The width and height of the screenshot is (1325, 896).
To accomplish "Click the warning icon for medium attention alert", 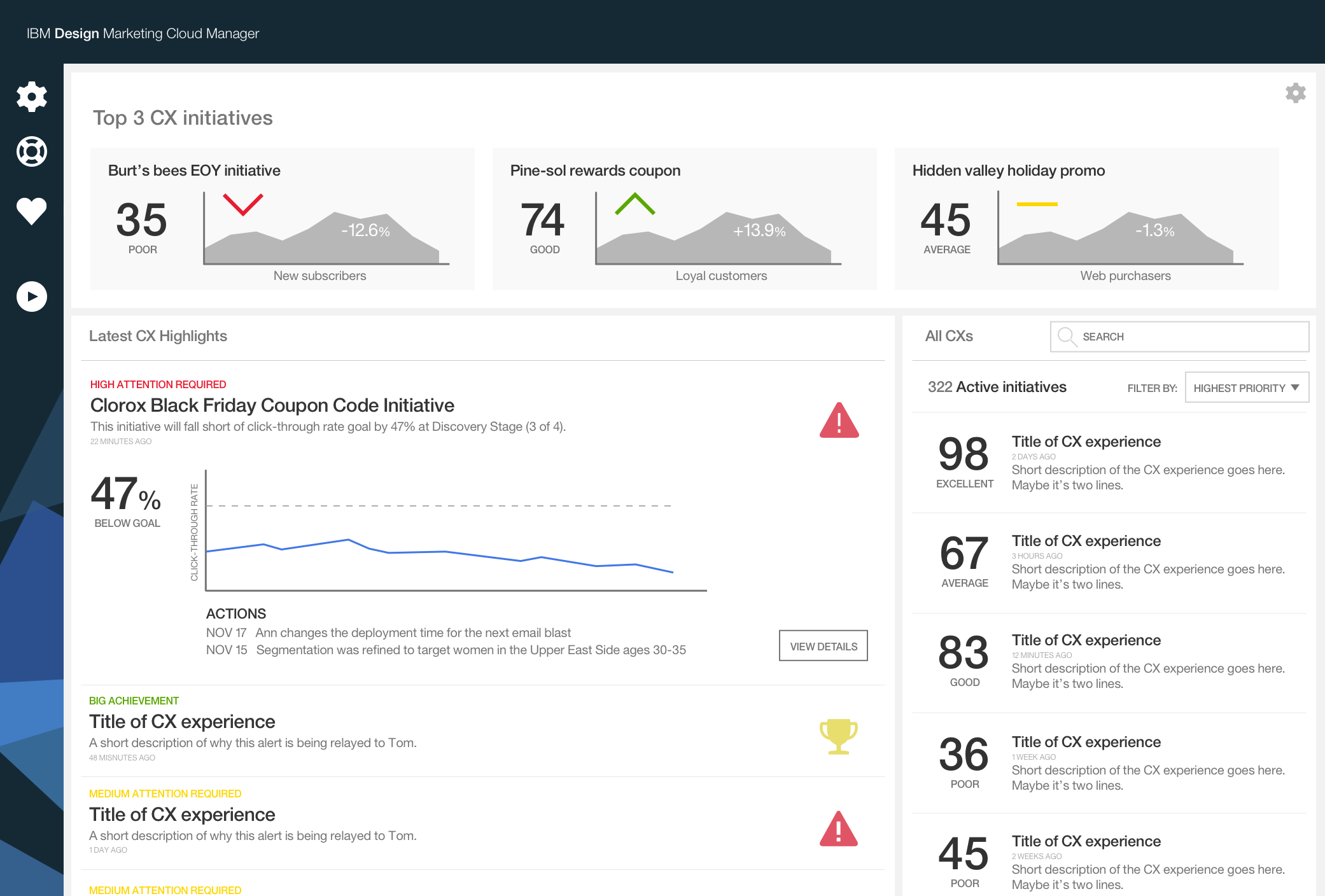I will (838, 829).
